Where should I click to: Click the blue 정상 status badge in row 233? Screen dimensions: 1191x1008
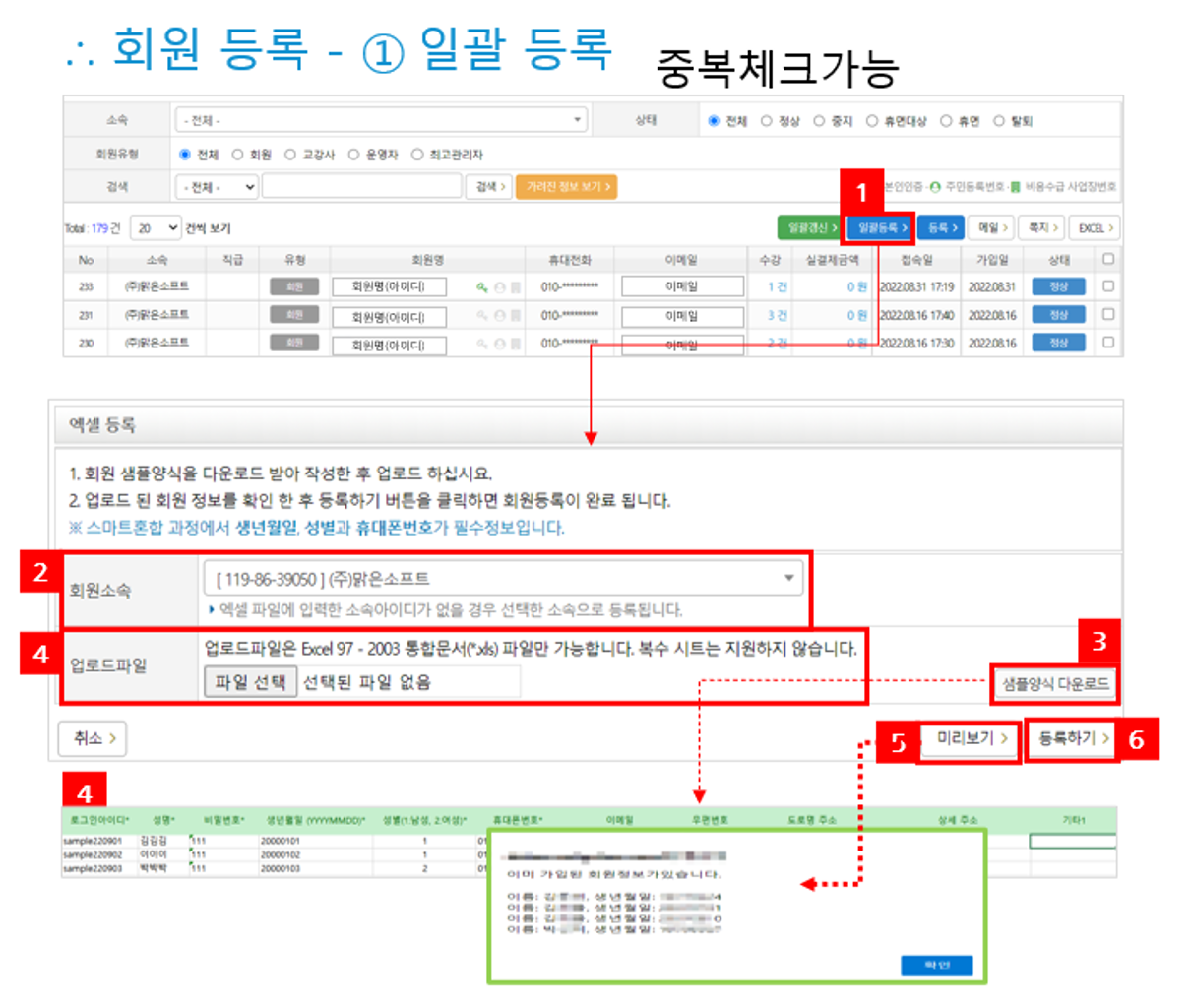point(1058,286)
